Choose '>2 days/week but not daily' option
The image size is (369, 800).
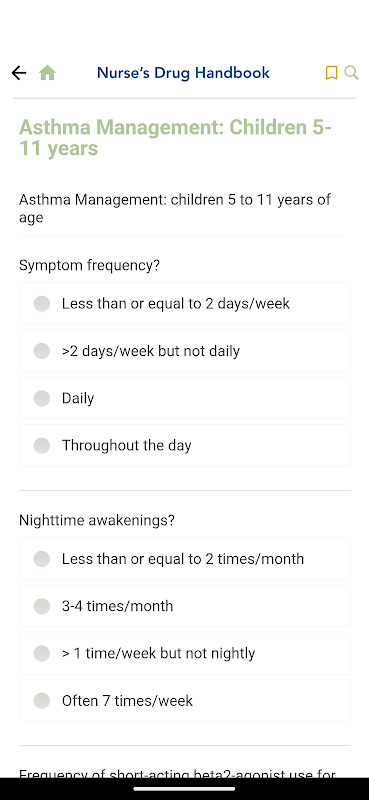click(185, 351)
